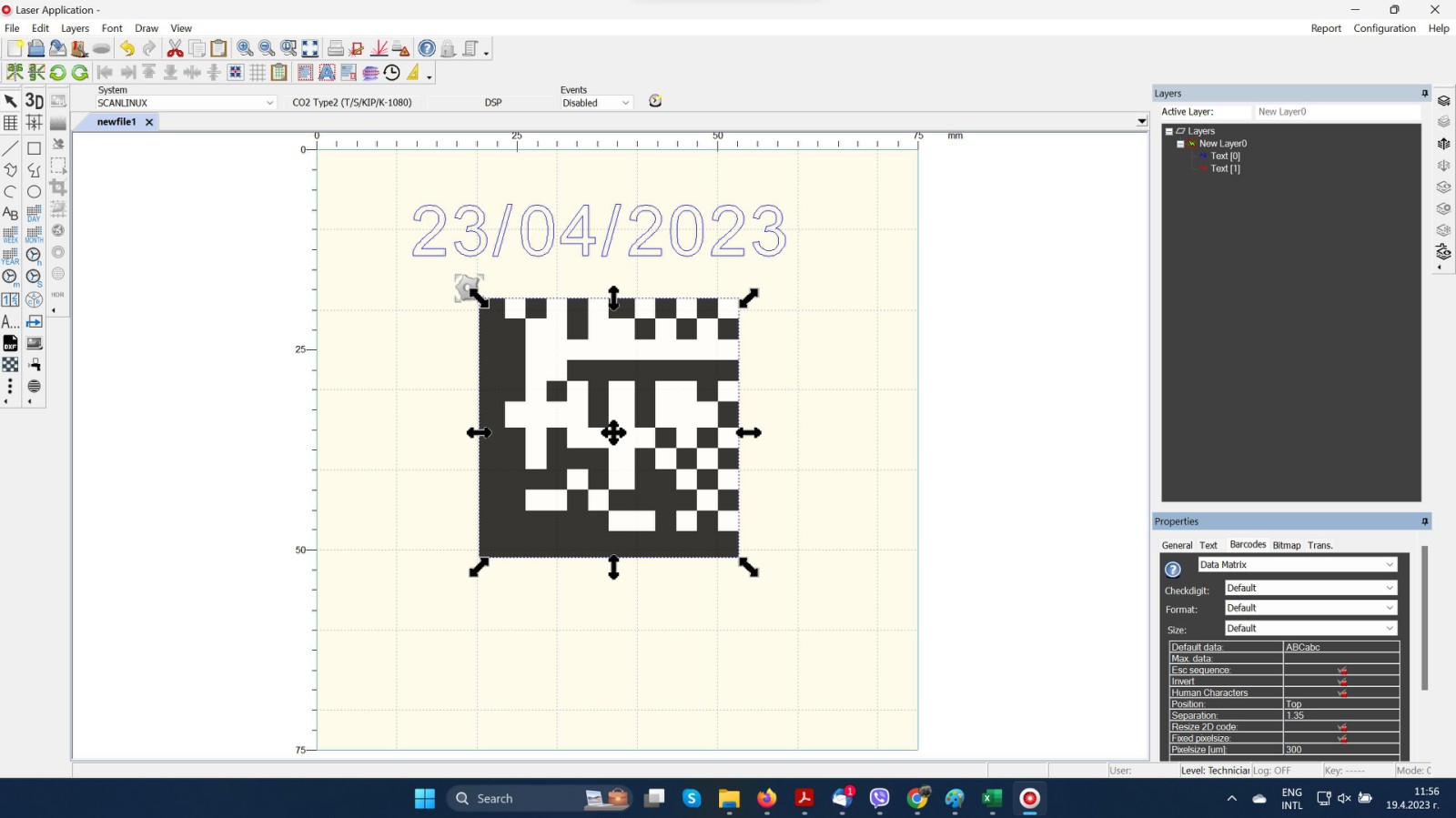Toggle the Human Characters option
Viewport: 1456px width, 818px height.
(1341, 692)
